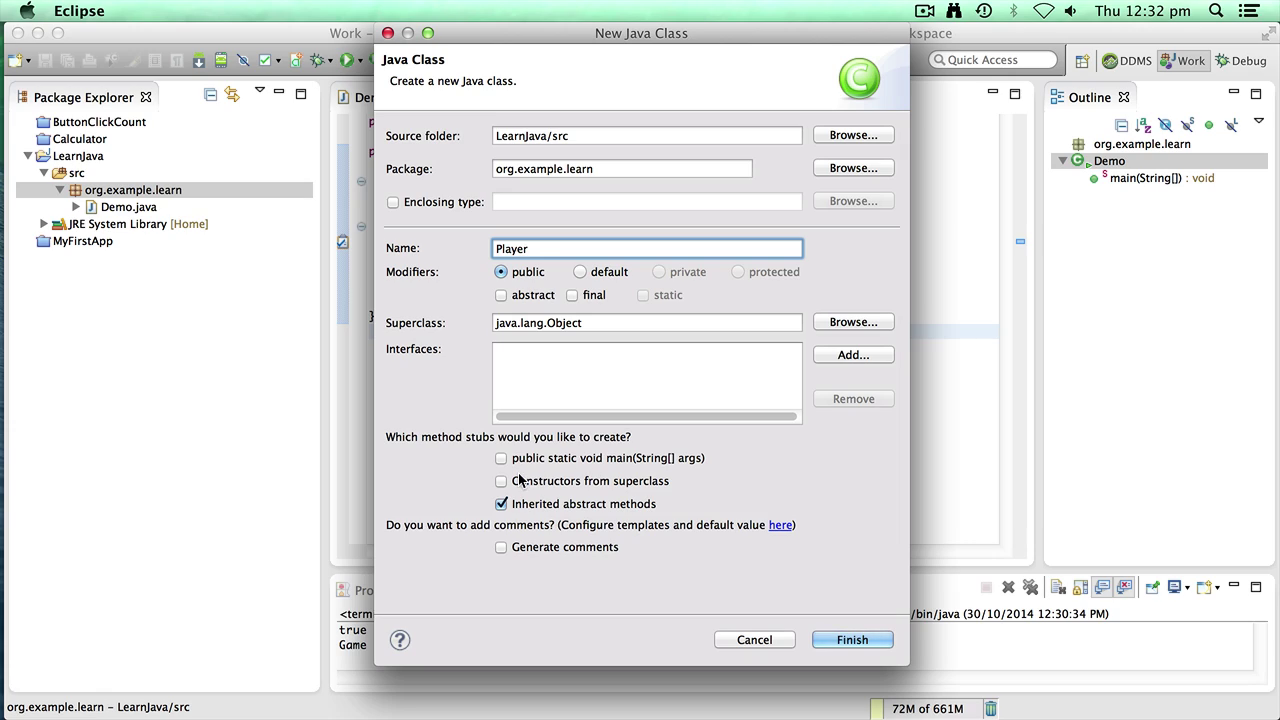Remove launch with single X in console
The height and width of the screenshot is (720, 1280).
click(x=1008, y=587)
